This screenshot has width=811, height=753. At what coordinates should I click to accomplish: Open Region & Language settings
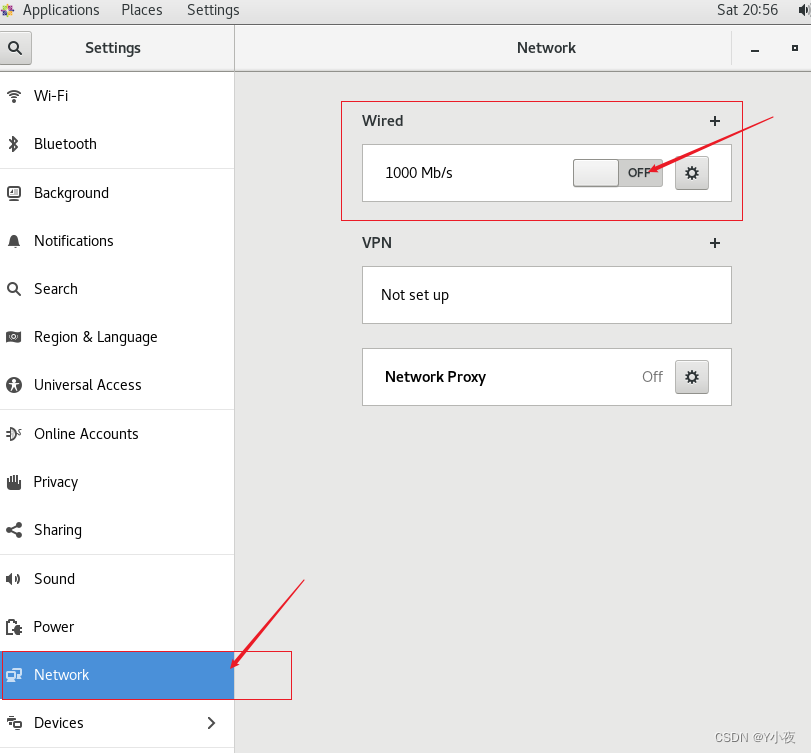(x=12, y=336)
